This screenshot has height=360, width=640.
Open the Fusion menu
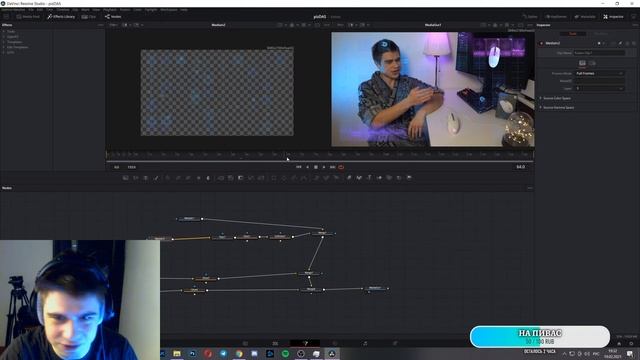(x=125, y=9)
